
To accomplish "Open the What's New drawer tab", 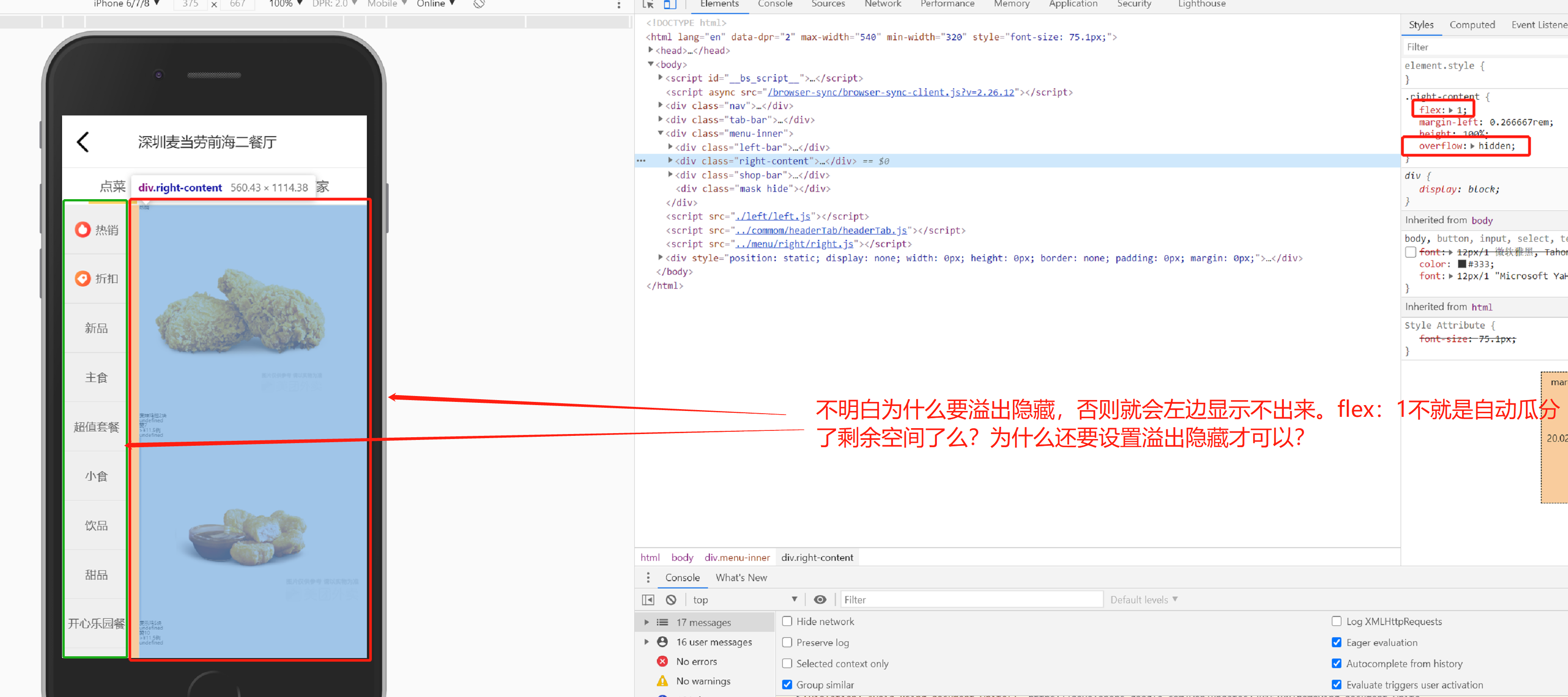I will click(741, 577).
